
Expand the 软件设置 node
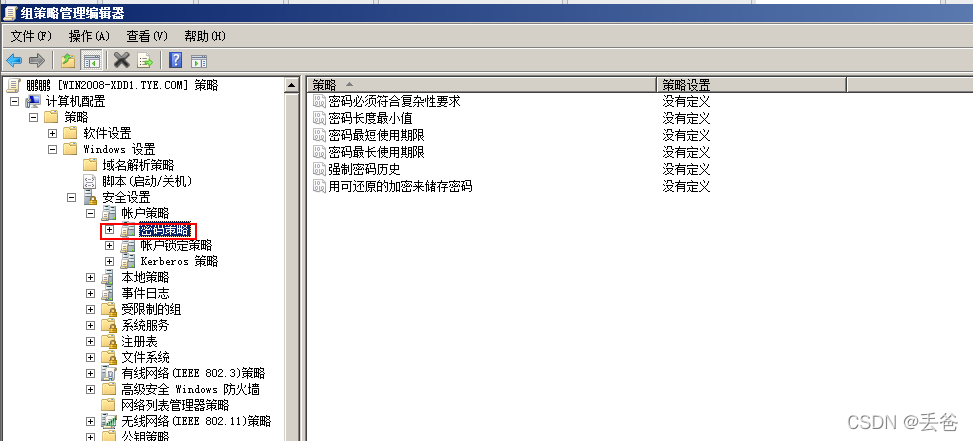(x=53, y=133)
